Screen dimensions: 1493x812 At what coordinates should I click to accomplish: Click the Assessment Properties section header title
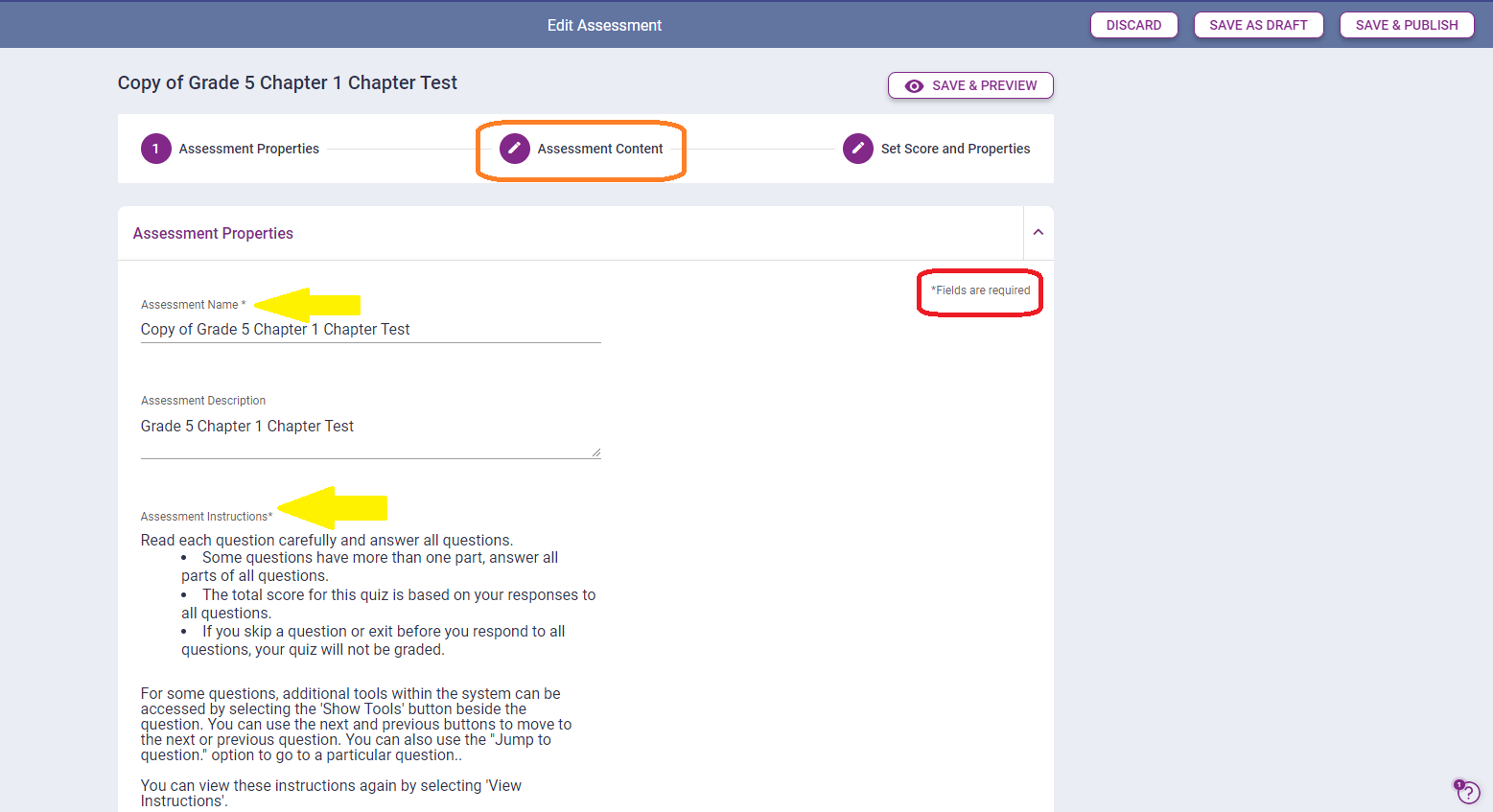[x=213, y=234]
